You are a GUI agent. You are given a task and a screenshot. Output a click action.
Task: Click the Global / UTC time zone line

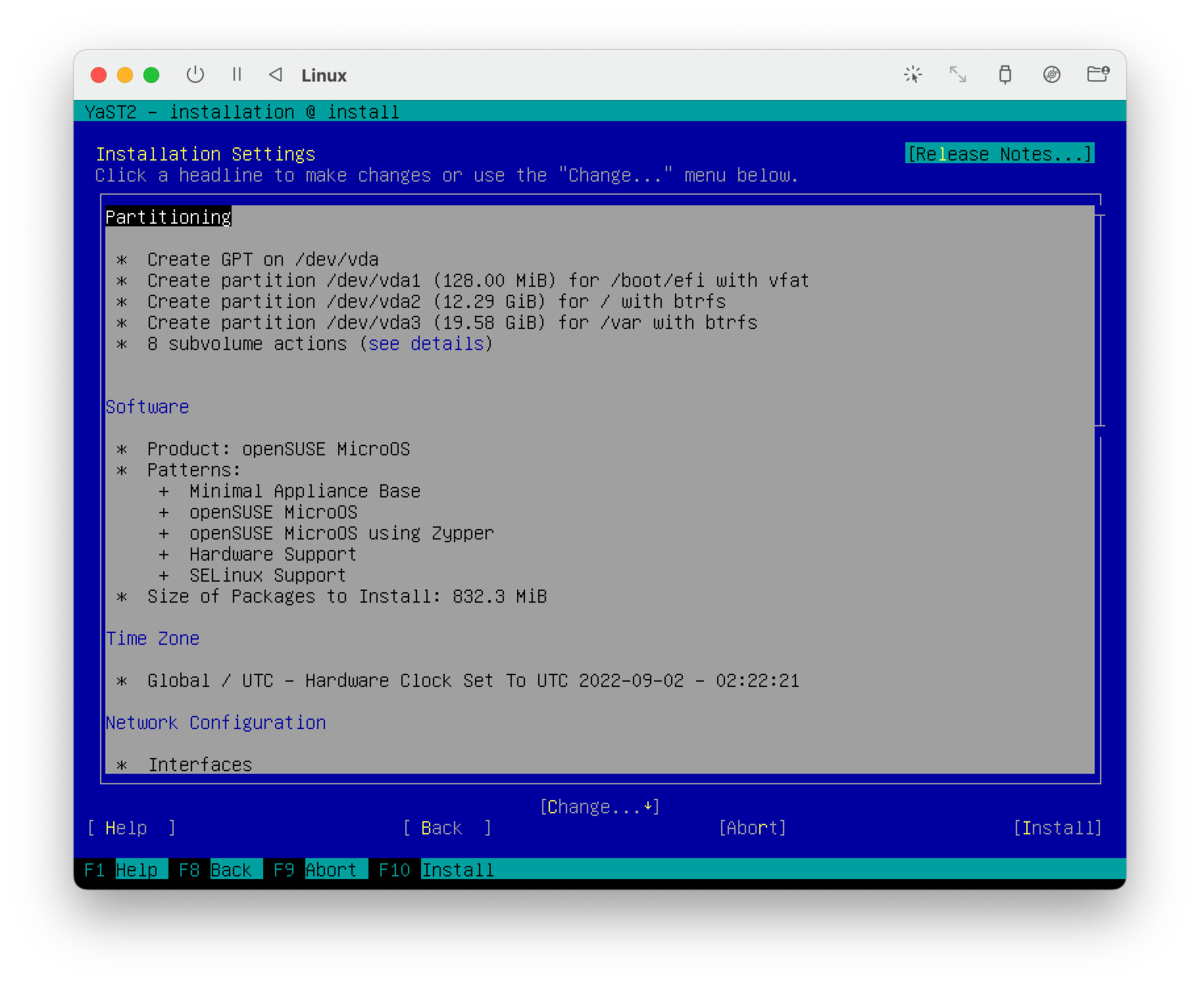pyautogui.click(x=473, y=680)
